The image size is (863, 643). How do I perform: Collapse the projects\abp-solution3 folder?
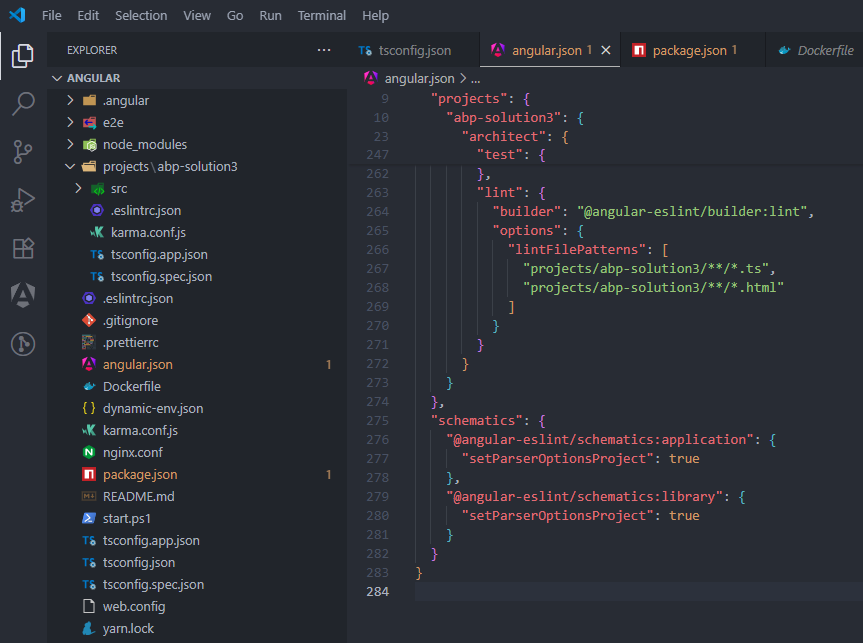tap(70, 167)
